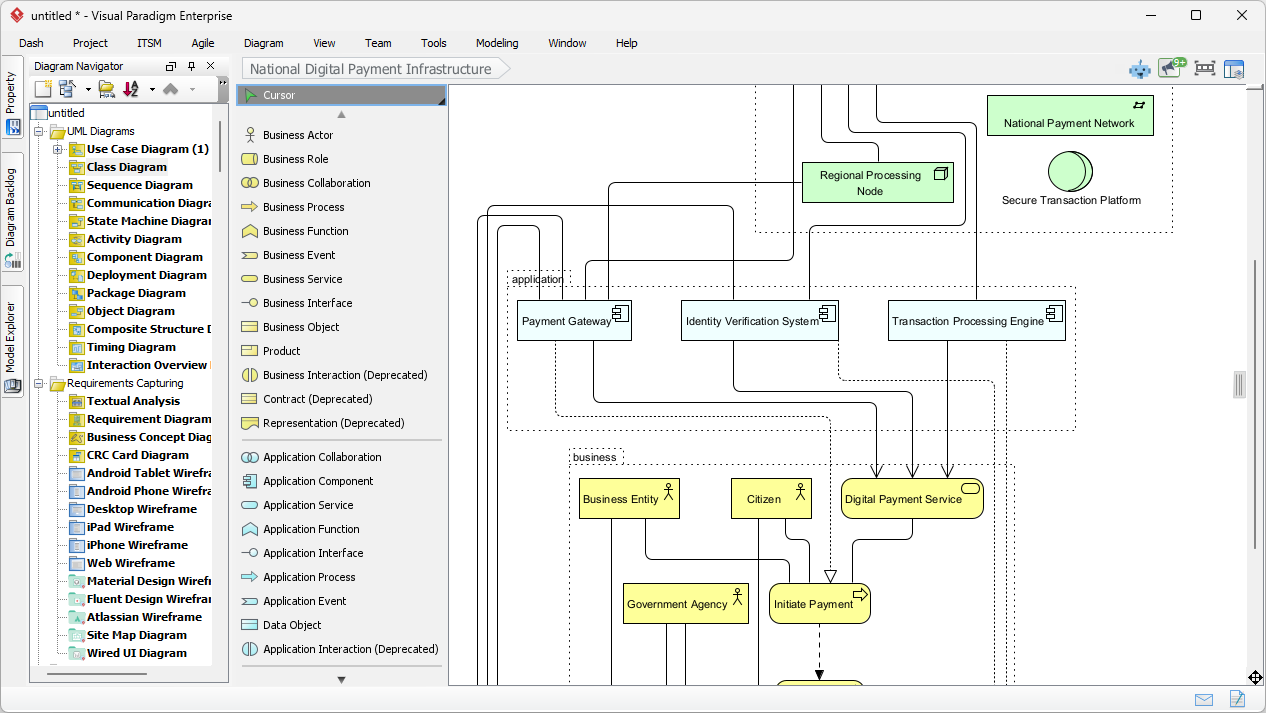
Task: Toggle the layers panel icon at top right
Action: (1234, 69)
